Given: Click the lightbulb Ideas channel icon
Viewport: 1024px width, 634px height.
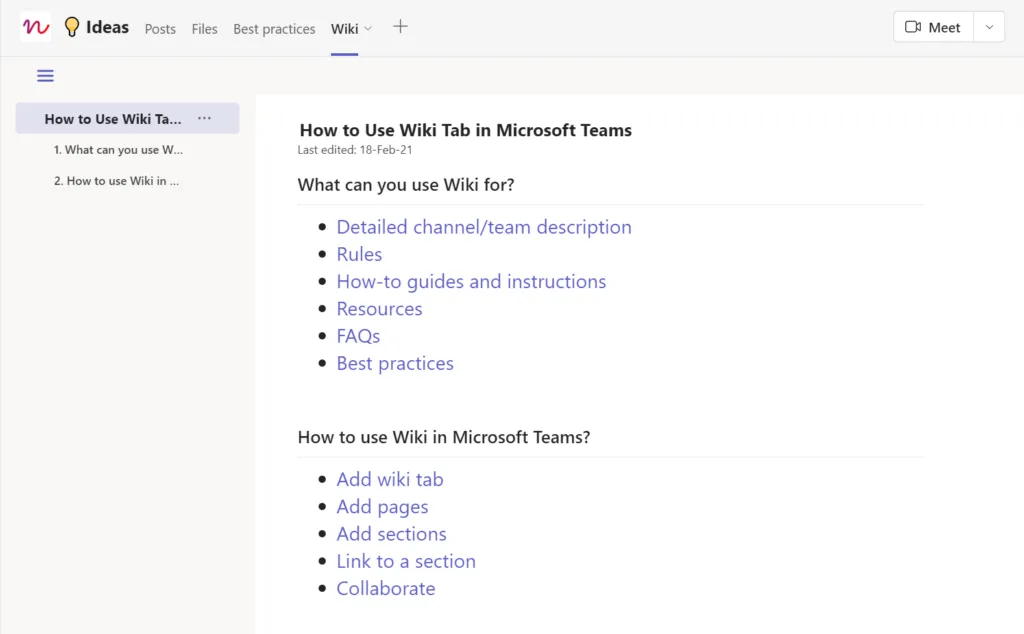Looking at the screenshot, I should click(72, 27).
